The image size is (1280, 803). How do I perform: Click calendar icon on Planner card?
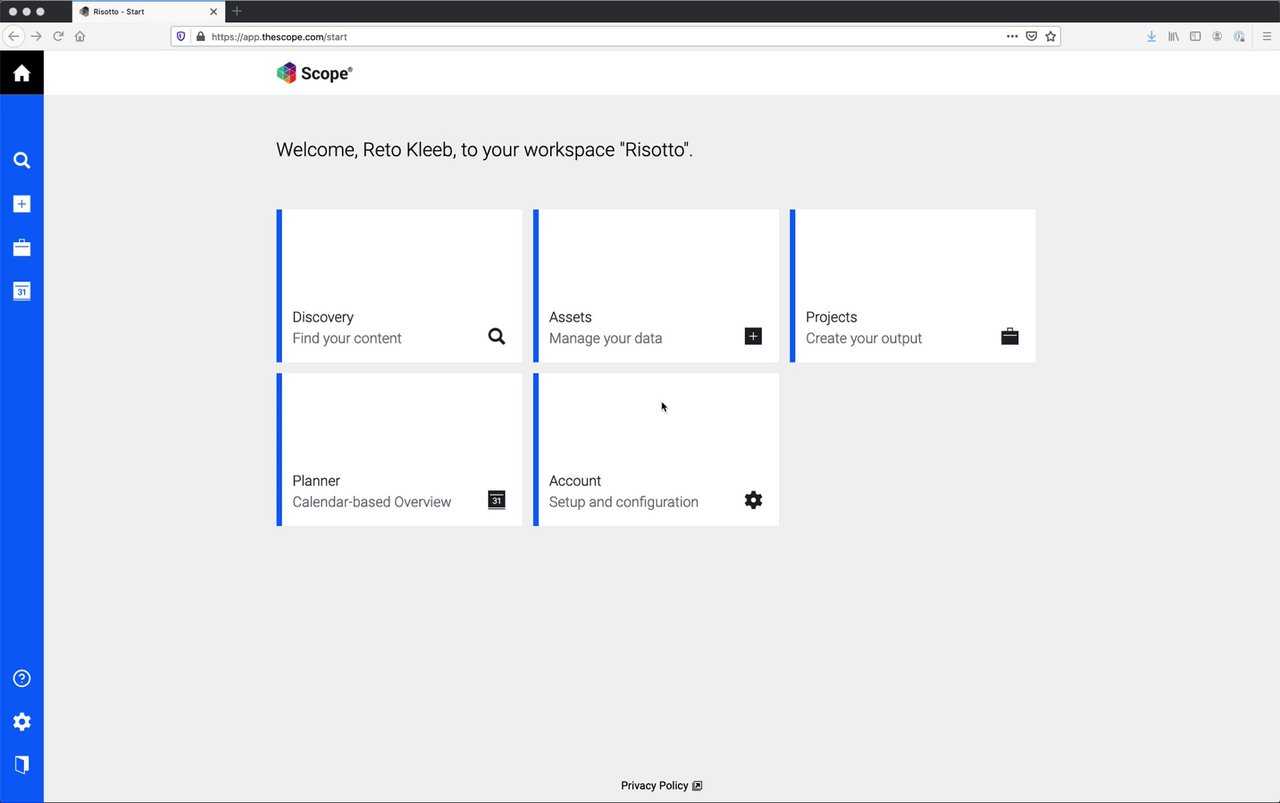pos(497,500)
